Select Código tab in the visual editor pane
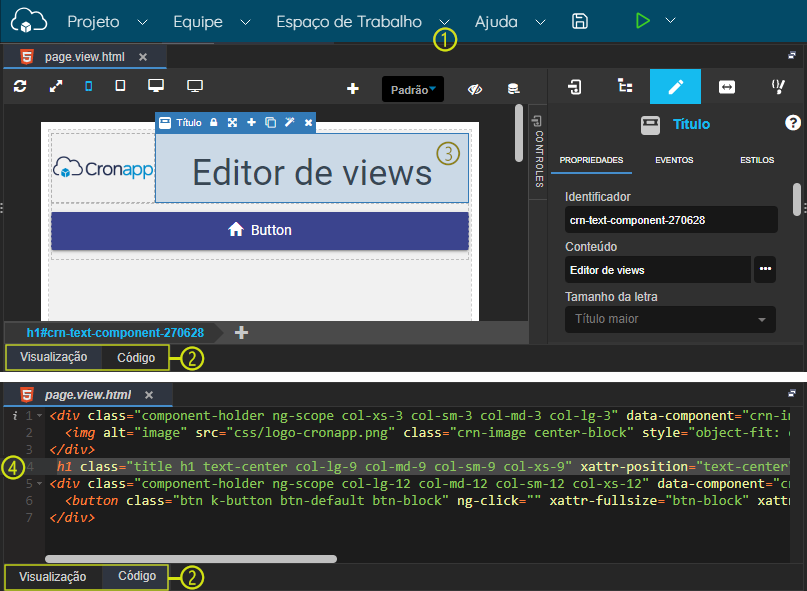This screenshot has width=807, height=591. tap(136, 358)
